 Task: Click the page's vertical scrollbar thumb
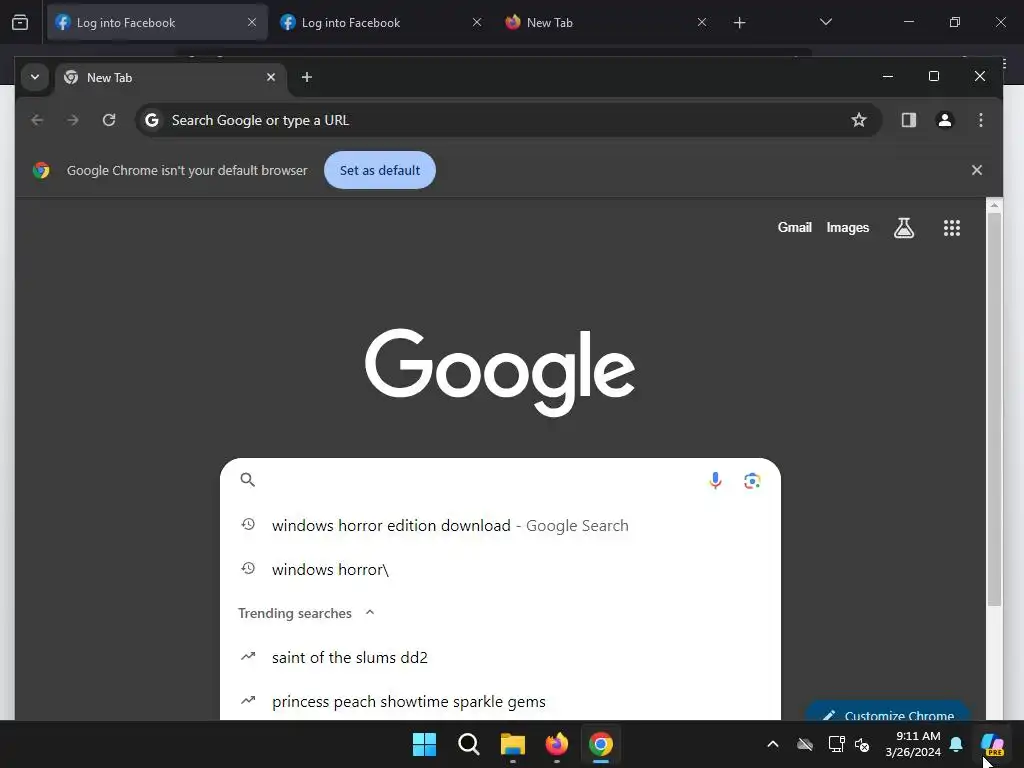[x=994, y=409]
